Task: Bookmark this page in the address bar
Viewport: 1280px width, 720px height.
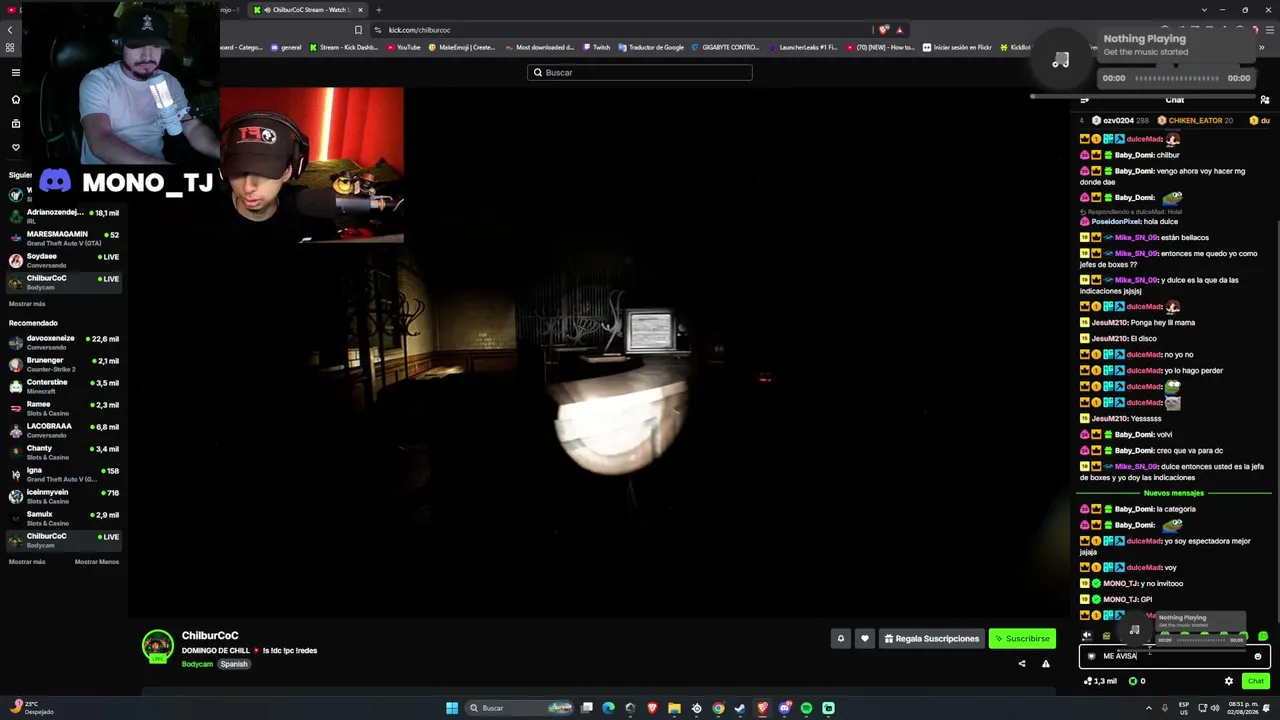Action: click(x=358, y=30)
